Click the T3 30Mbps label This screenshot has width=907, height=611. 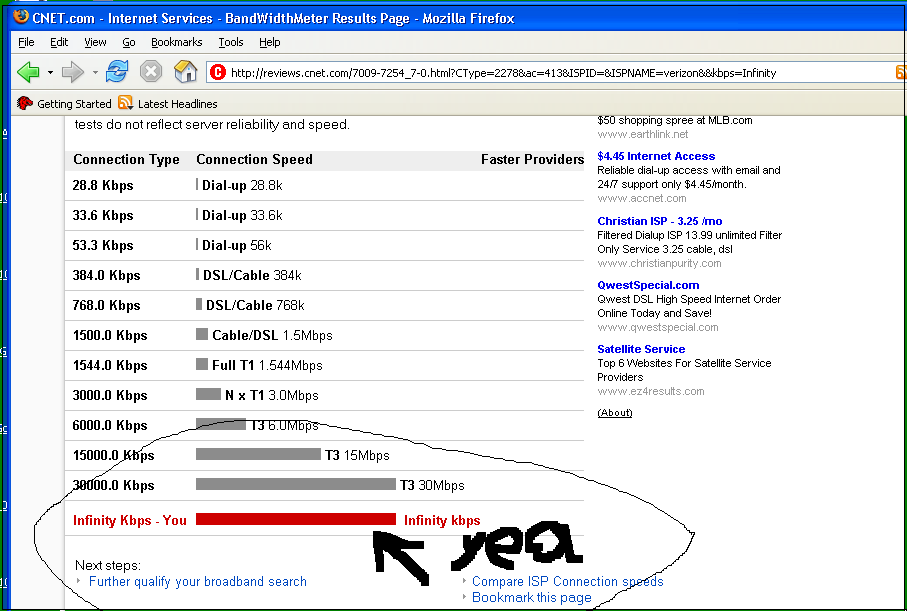coord(432,485)
